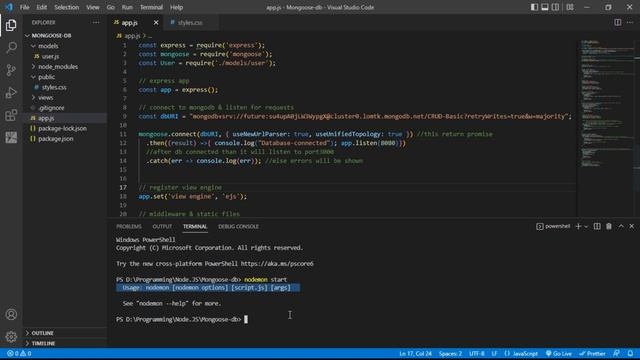Open the Accounts icon in activity bar
This screenshot has width=640, height=360.
(x=11, y=314)
